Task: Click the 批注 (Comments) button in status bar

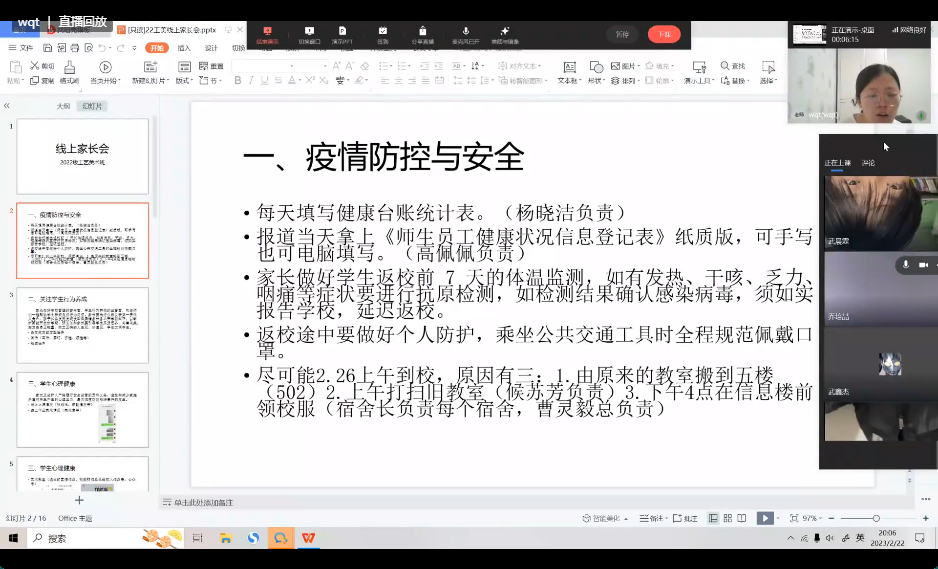Action: pyautogui.click(x=686, y=518)
